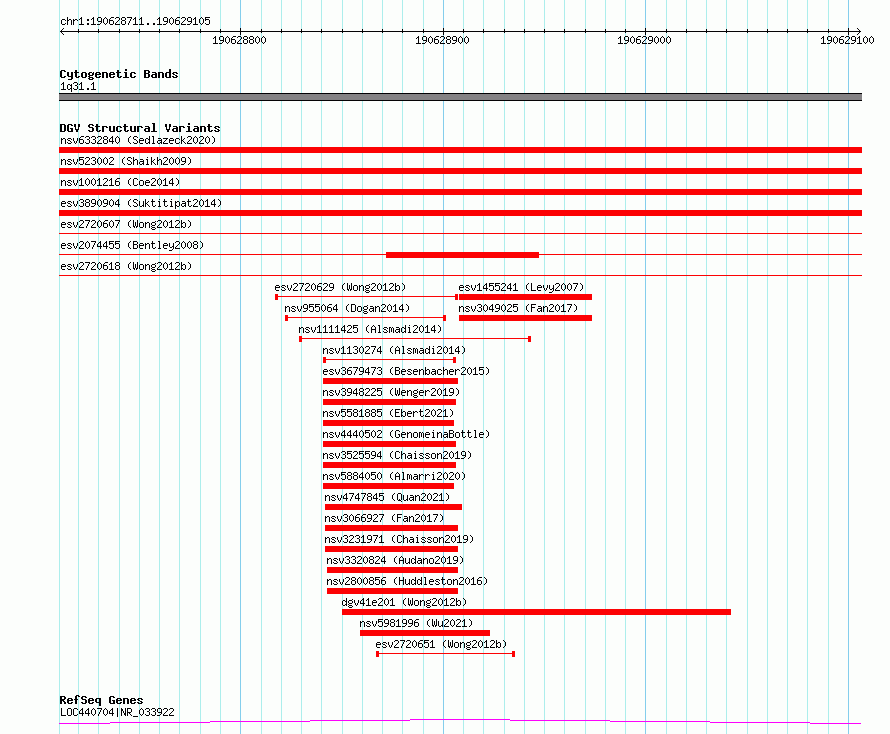The image size is (890, 734).
Task: Click the esv2720629 (Wong2012b) label
Action: click(x=340, y=287)
